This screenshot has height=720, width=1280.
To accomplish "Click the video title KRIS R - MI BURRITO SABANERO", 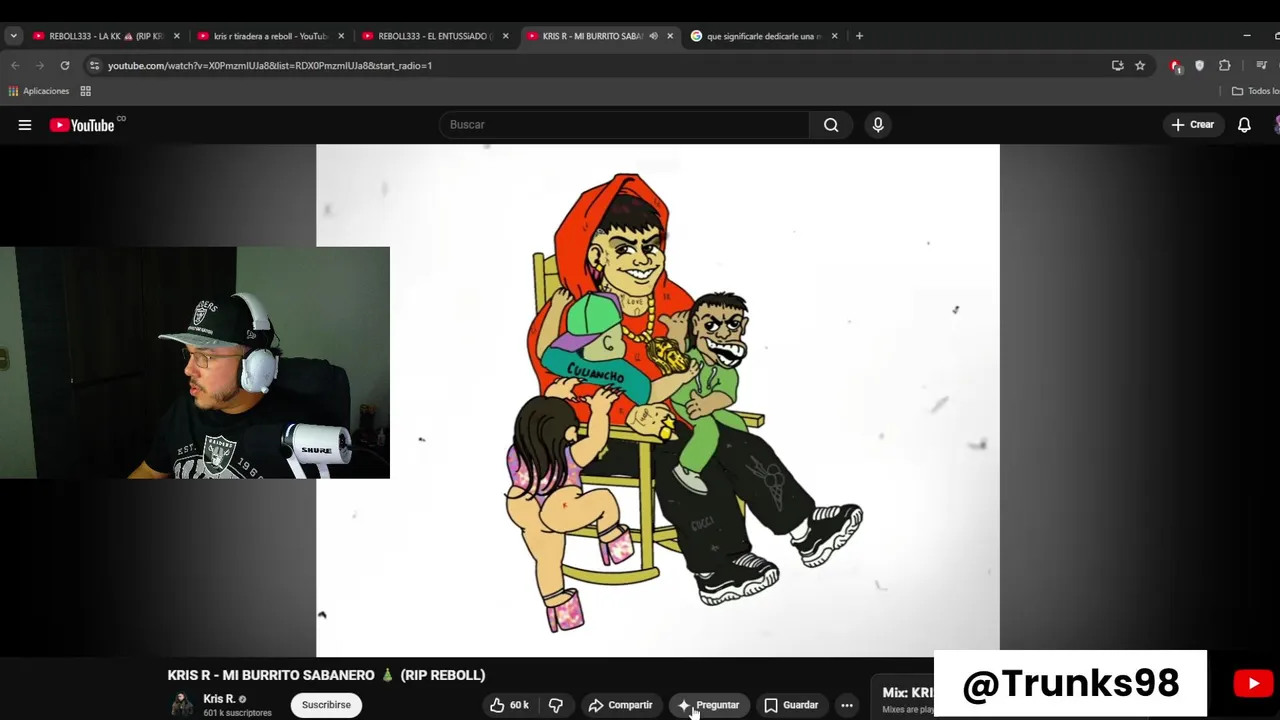I will 326,675.
